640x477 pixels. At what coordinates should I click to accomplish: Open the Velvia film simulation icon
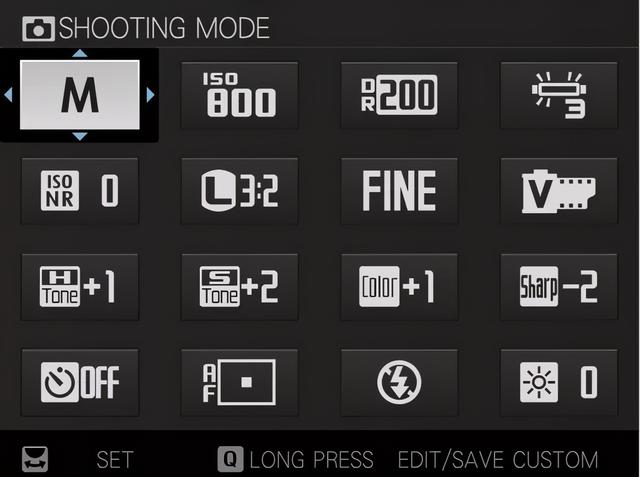tap(559, 191)
